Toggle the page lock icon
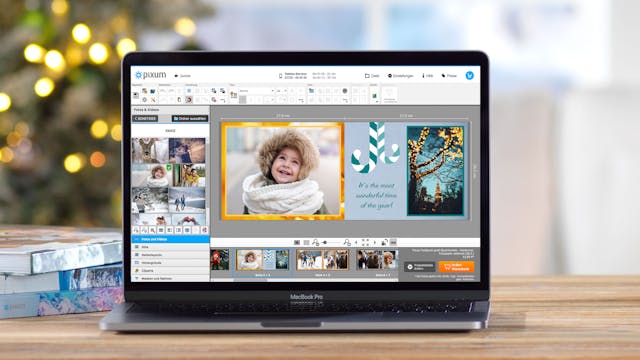The width and height of the screenshot is (640, 360). click(384, 242)
